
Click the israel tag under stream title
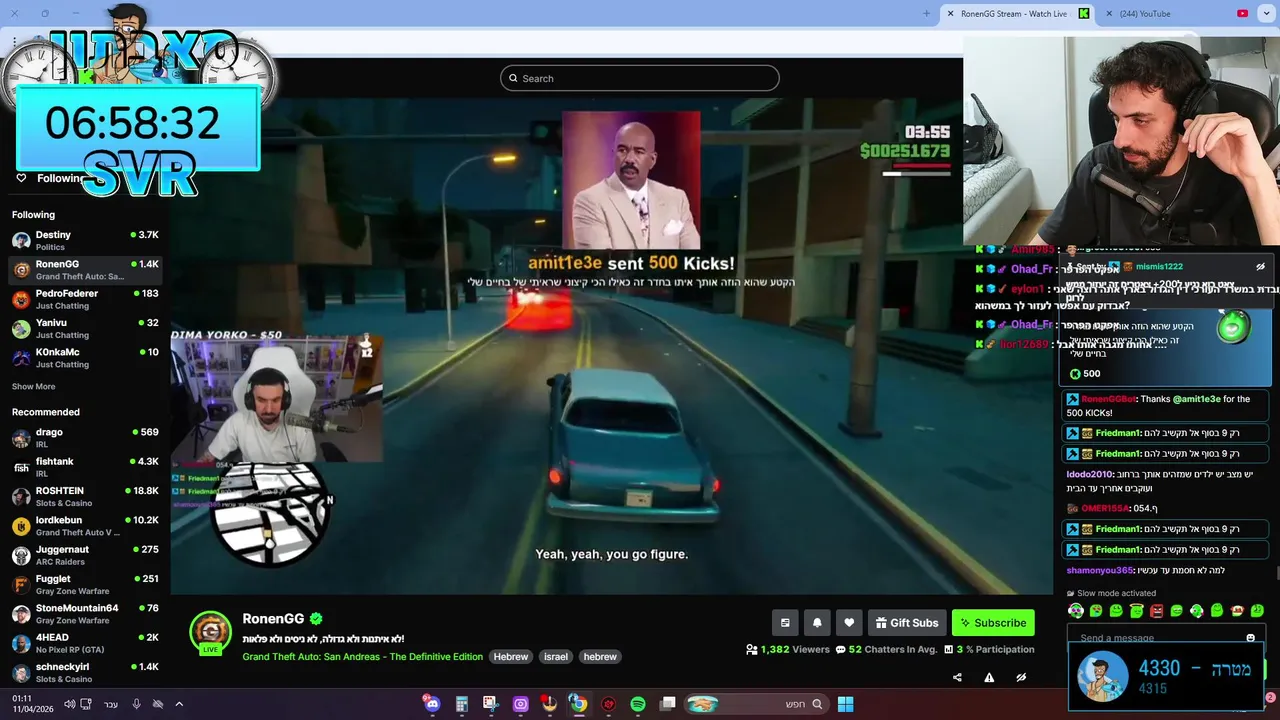pyautogui.click(x=556, y=657)
